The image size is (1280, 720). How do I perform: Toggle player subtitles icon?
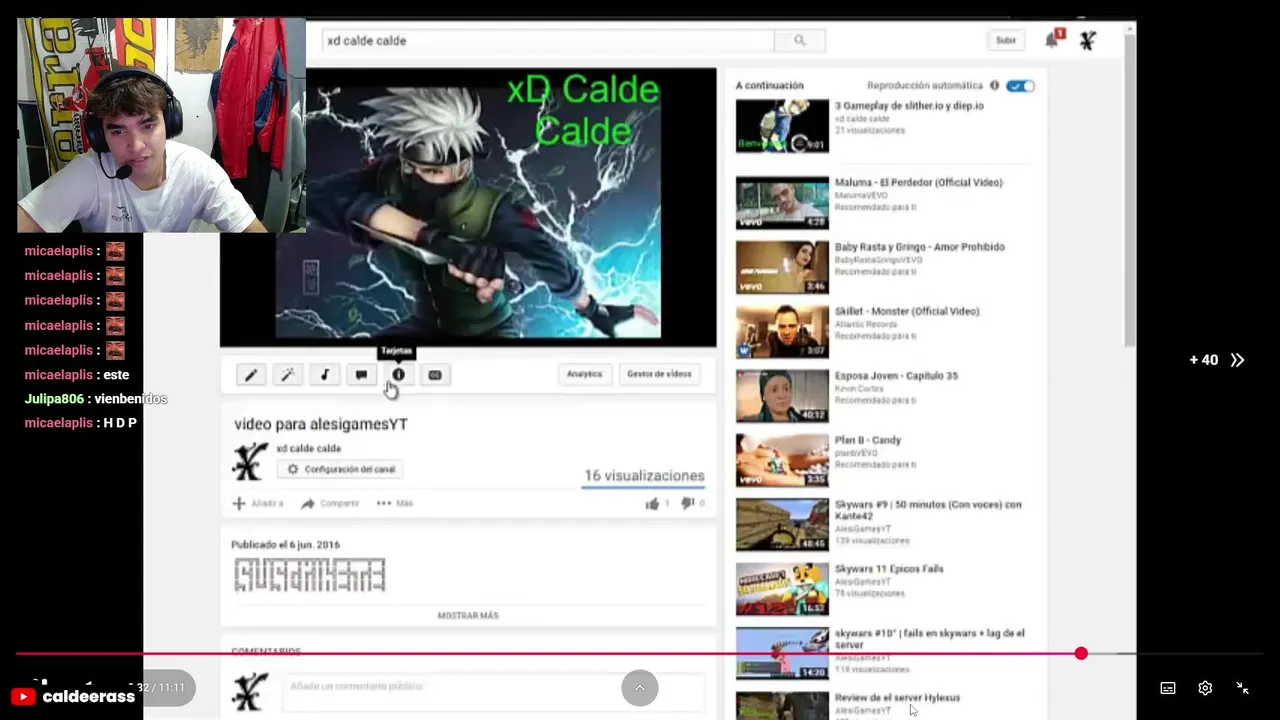pyautogui.click(x=1168, y=688)
